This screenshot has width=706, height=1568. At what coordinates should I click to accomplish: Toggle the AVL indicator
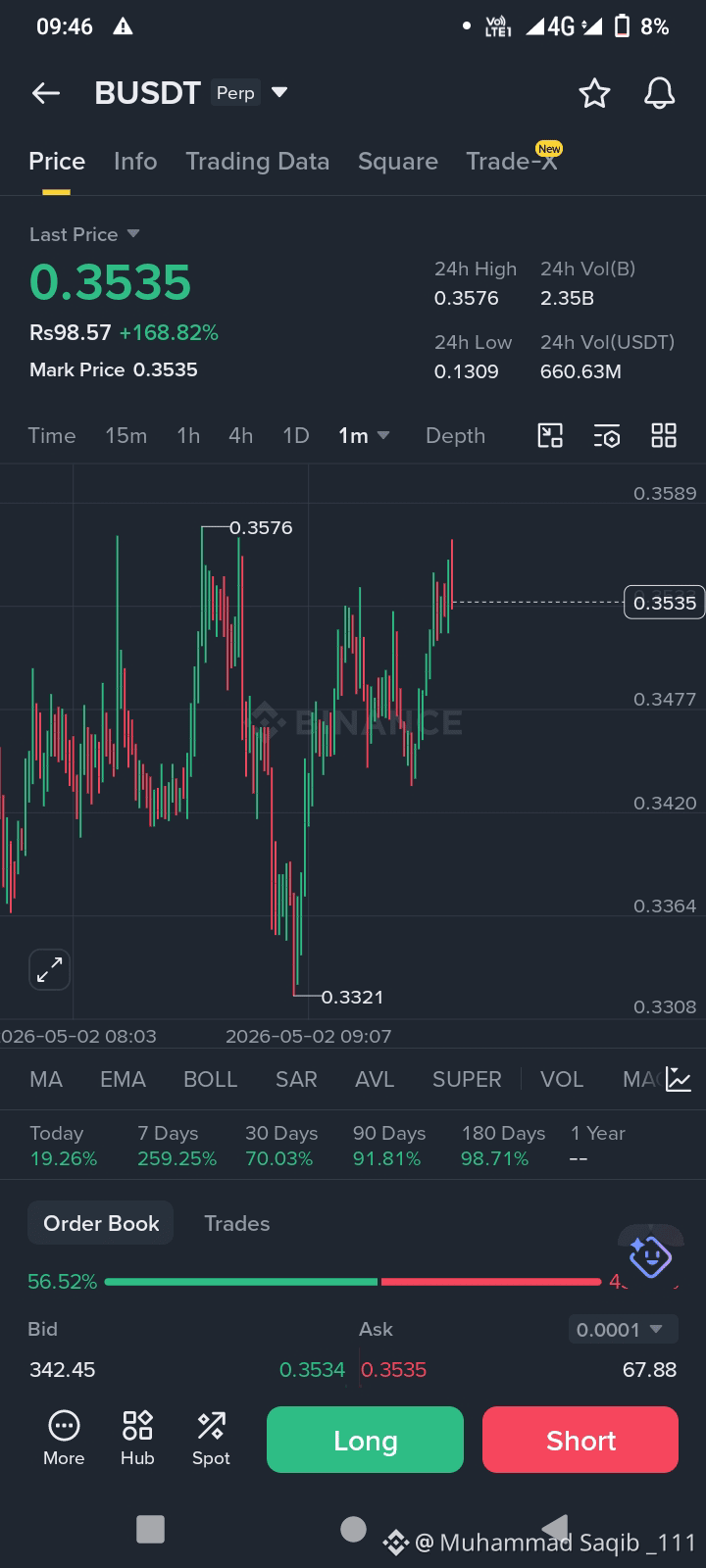(x=375, y=1079)
